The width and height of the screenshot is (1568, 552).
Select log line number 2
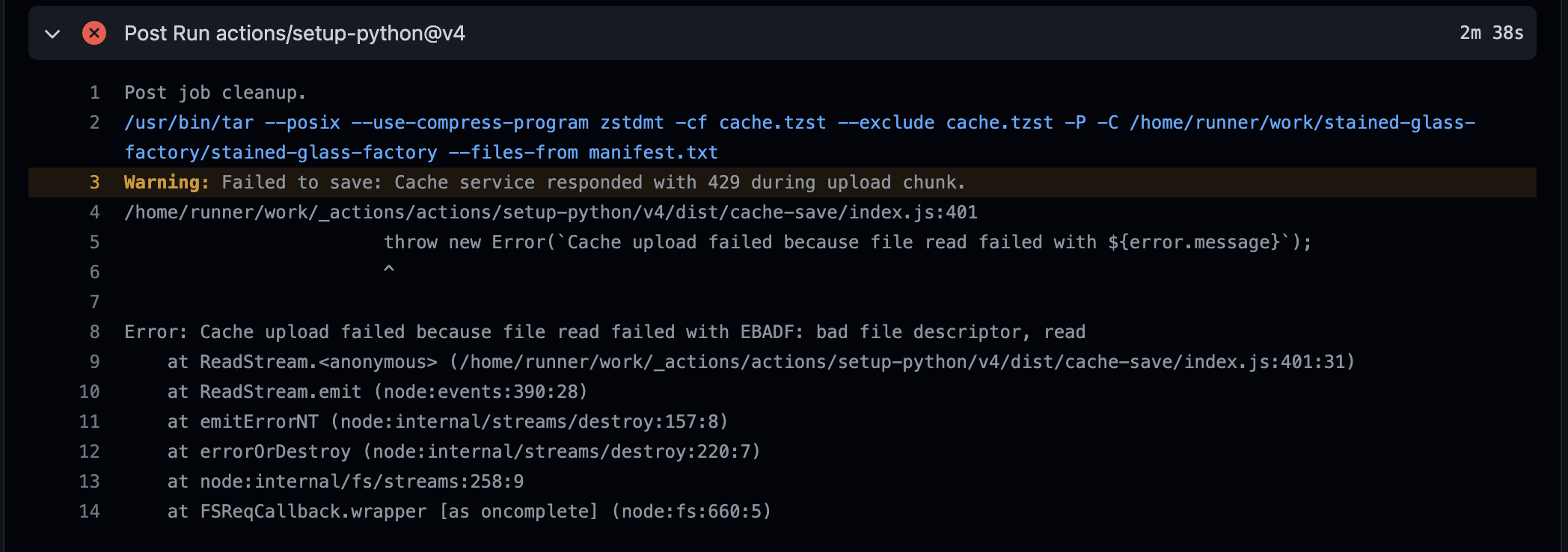click(x=94, y=123)
